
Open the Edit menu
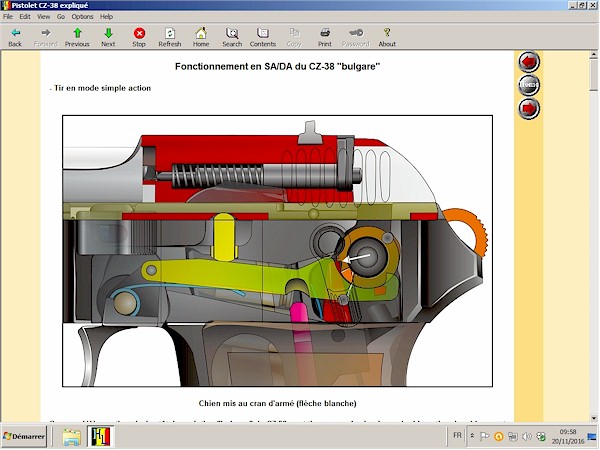pos(25,16)
